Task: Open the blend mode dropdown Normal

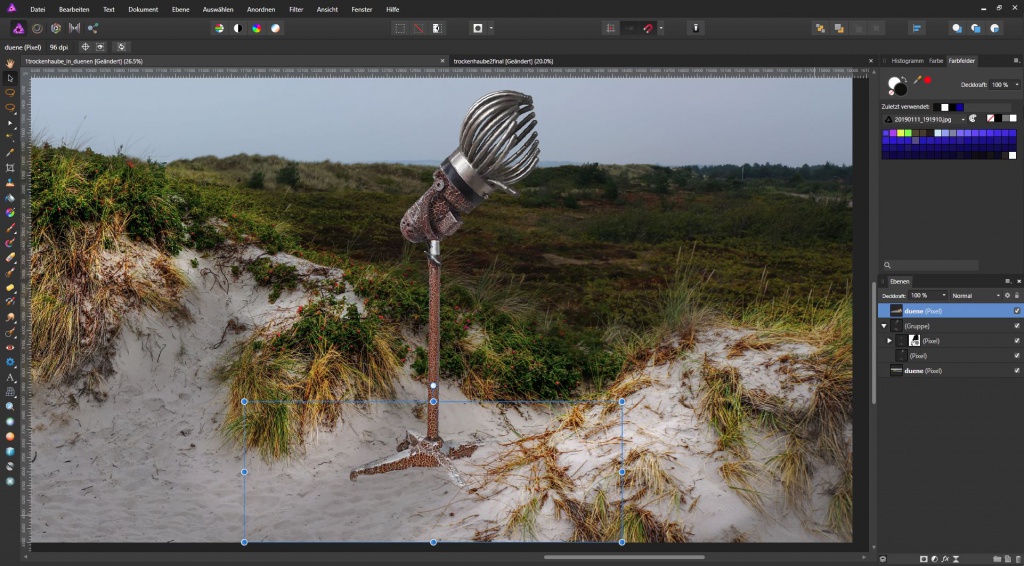Action: pos(975,296)
